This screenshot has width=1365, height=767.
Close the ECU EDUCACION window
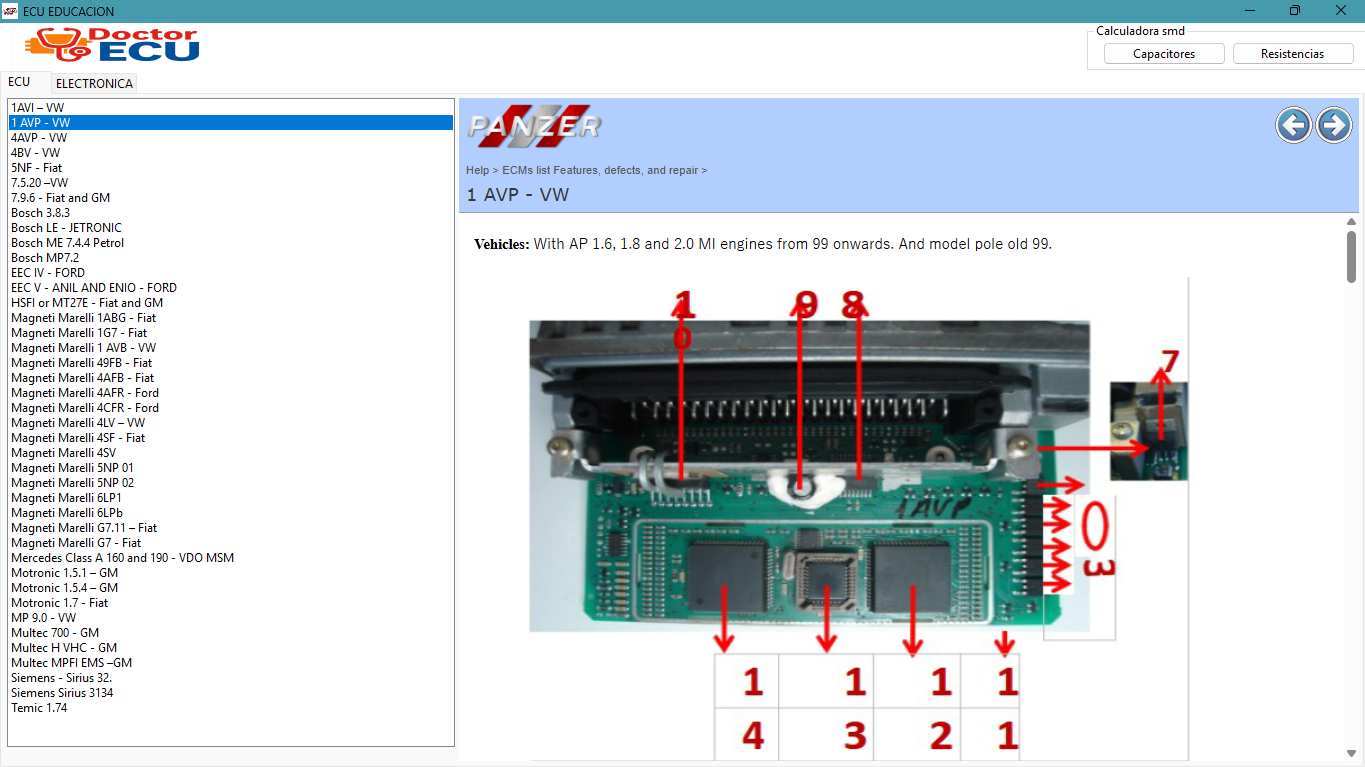click(x=1341, y=11)
